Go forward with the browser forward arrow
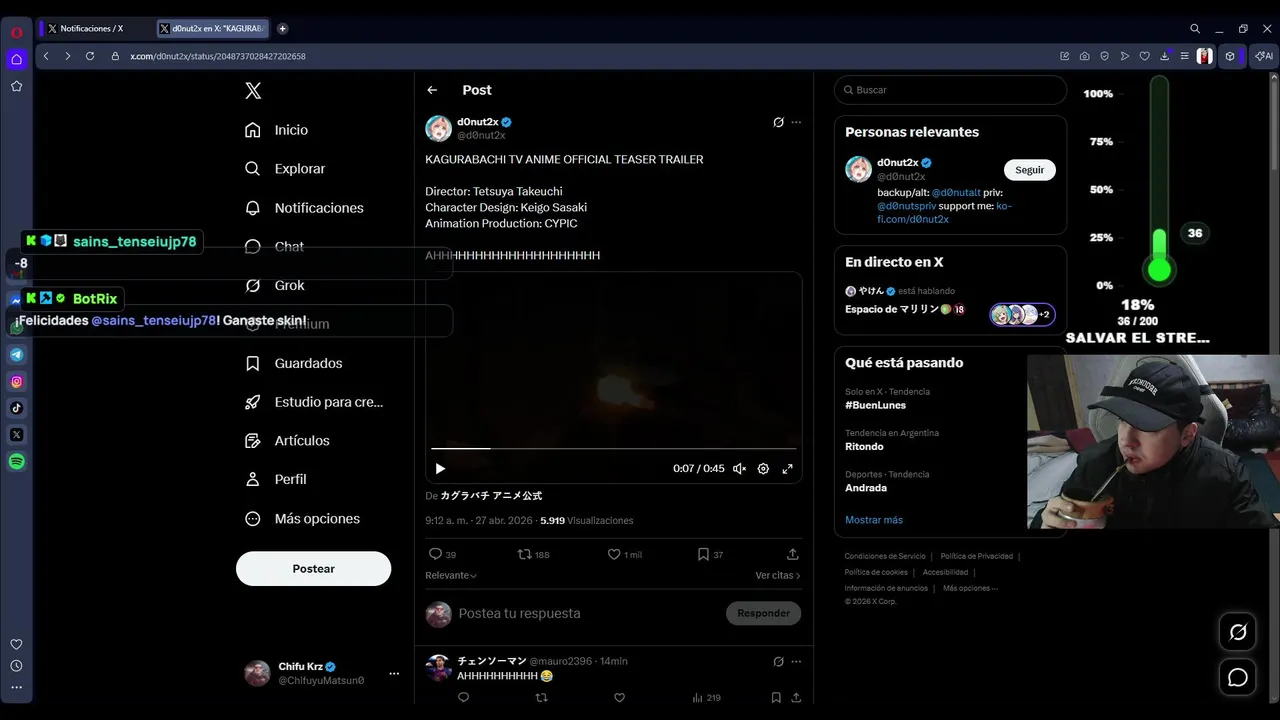The height and width of the screenshot is (720, 1280). (x=68, y=56)
